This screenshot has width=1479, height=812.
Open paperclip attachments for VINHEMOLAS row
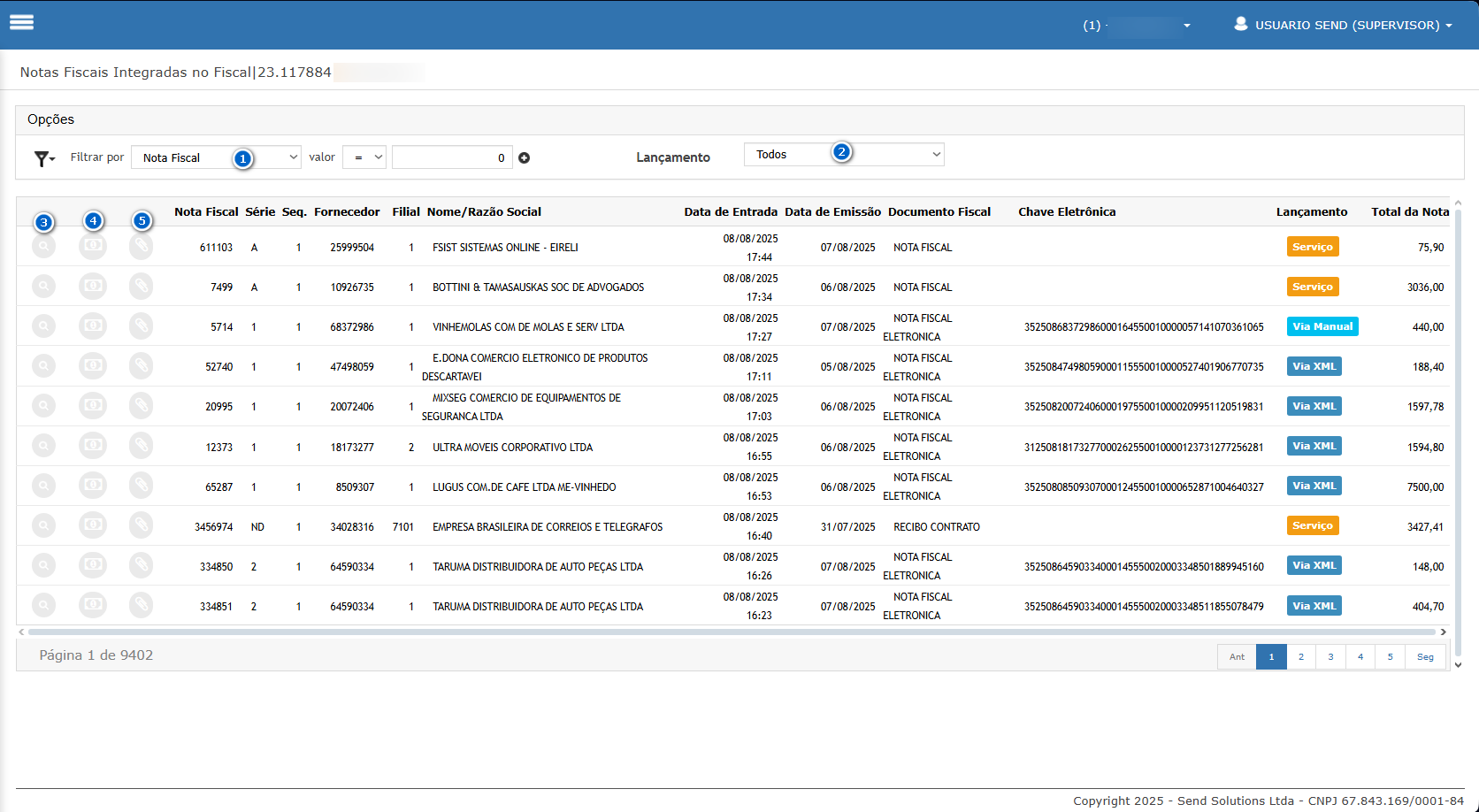pyautogui.click(x=141, y=326)
